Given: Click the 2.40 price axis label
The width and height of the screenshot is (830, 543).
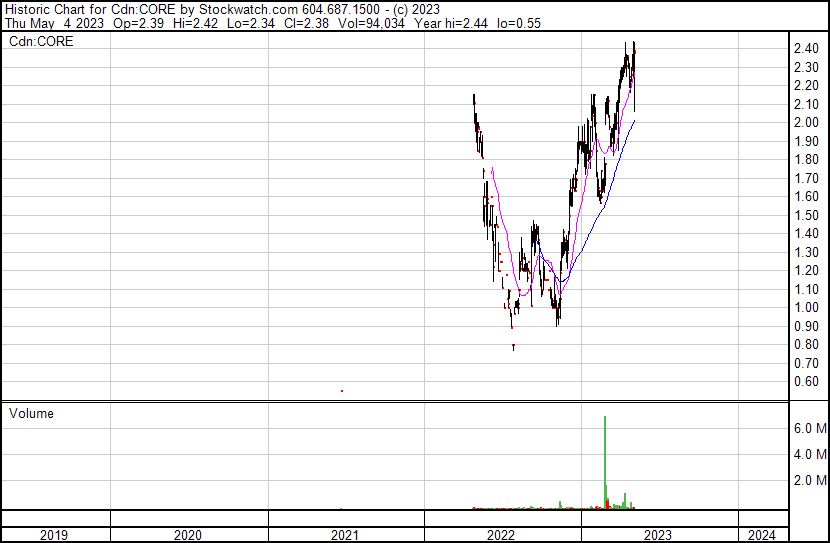Looking at the screenshot, I should (806, 49).
